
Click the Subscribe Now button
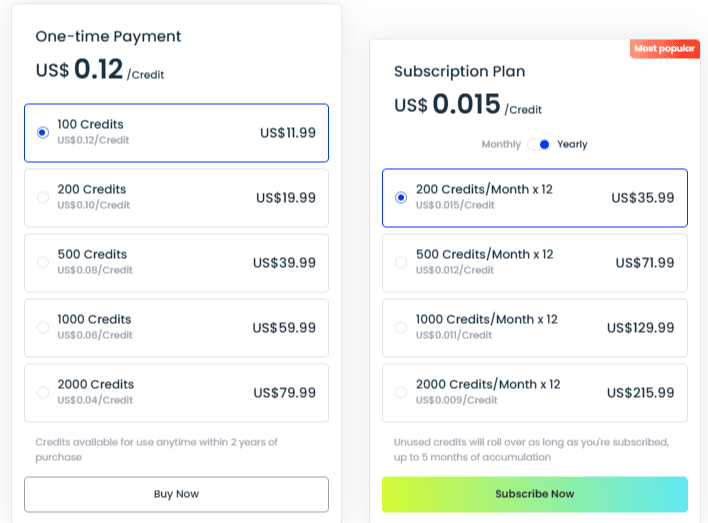(x=535, y=494)
